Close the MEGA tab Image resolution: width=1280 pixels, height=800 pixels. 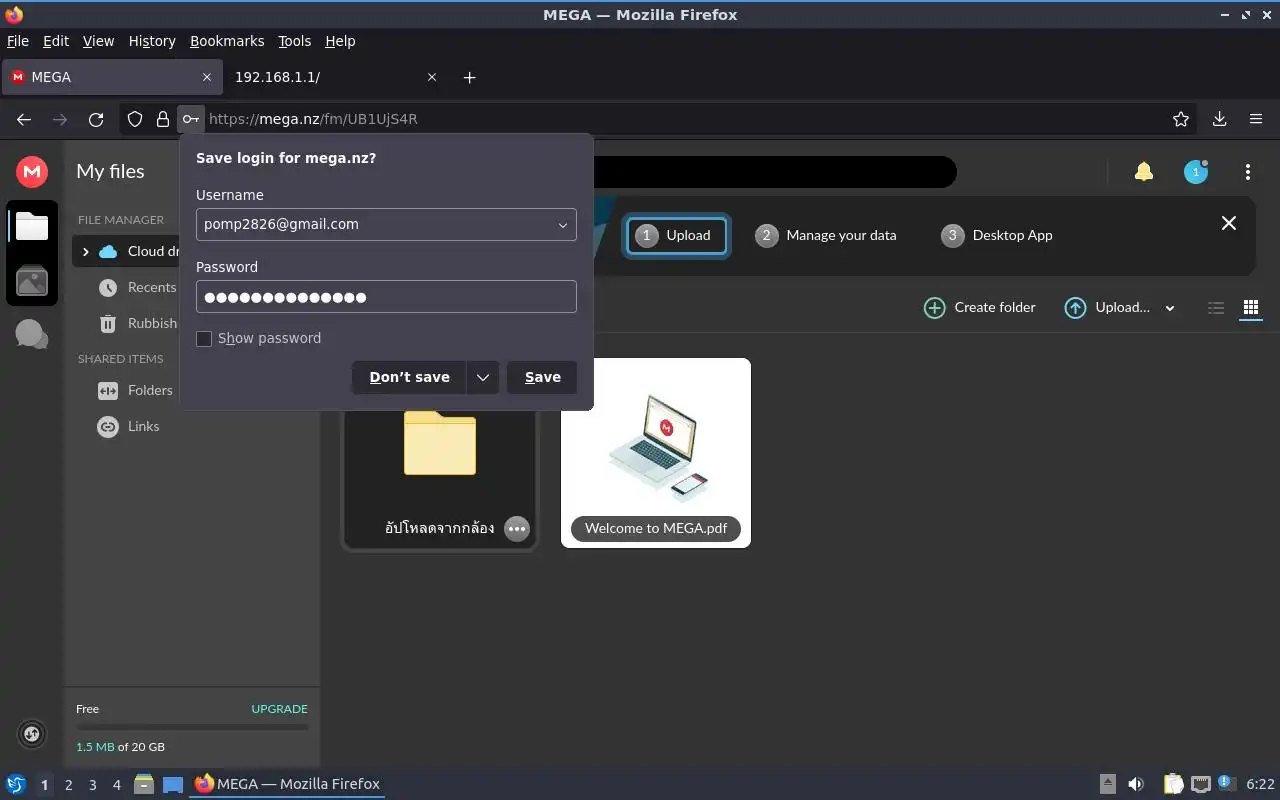207,77
